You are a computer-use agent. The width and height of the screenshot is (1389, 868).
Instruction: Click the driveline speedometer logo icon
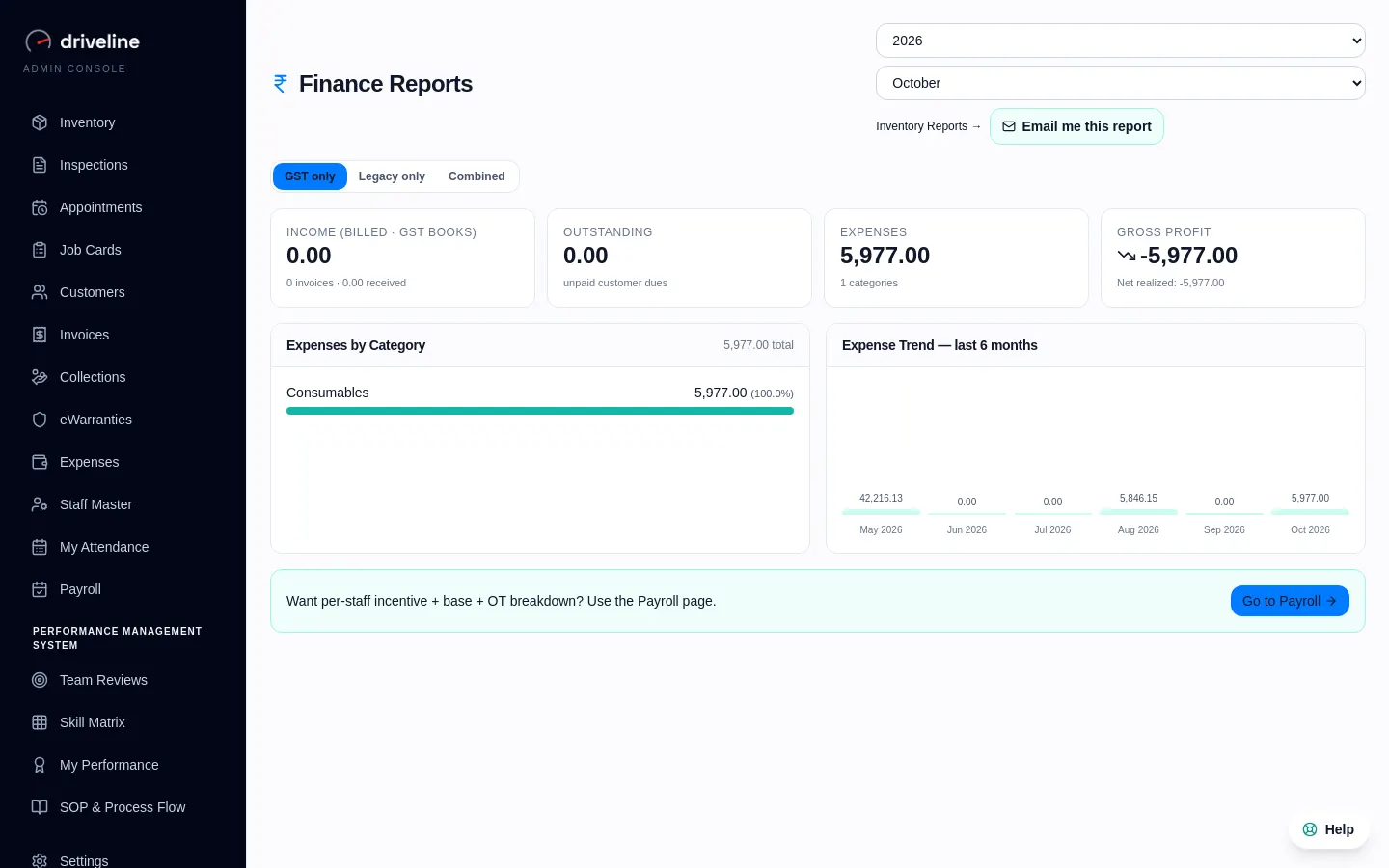pos(38,41)
